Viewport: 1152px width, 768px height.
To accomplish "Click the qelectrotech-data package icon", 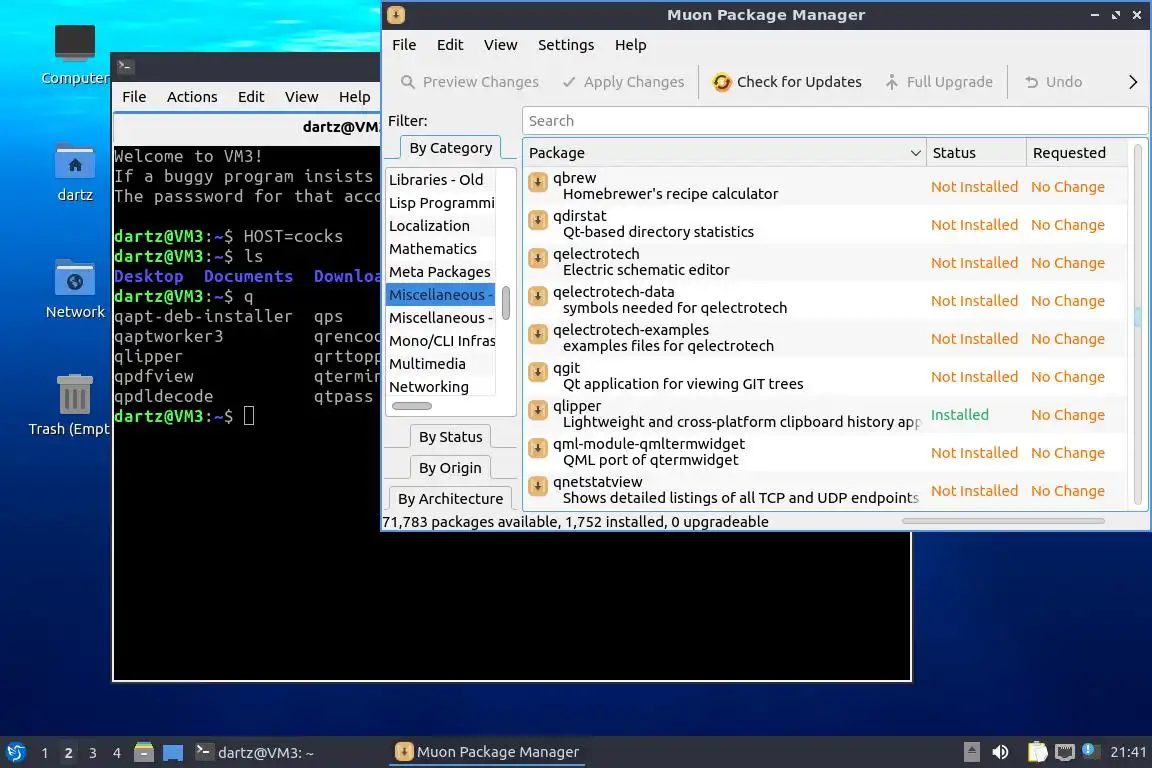I will (538, 296).
